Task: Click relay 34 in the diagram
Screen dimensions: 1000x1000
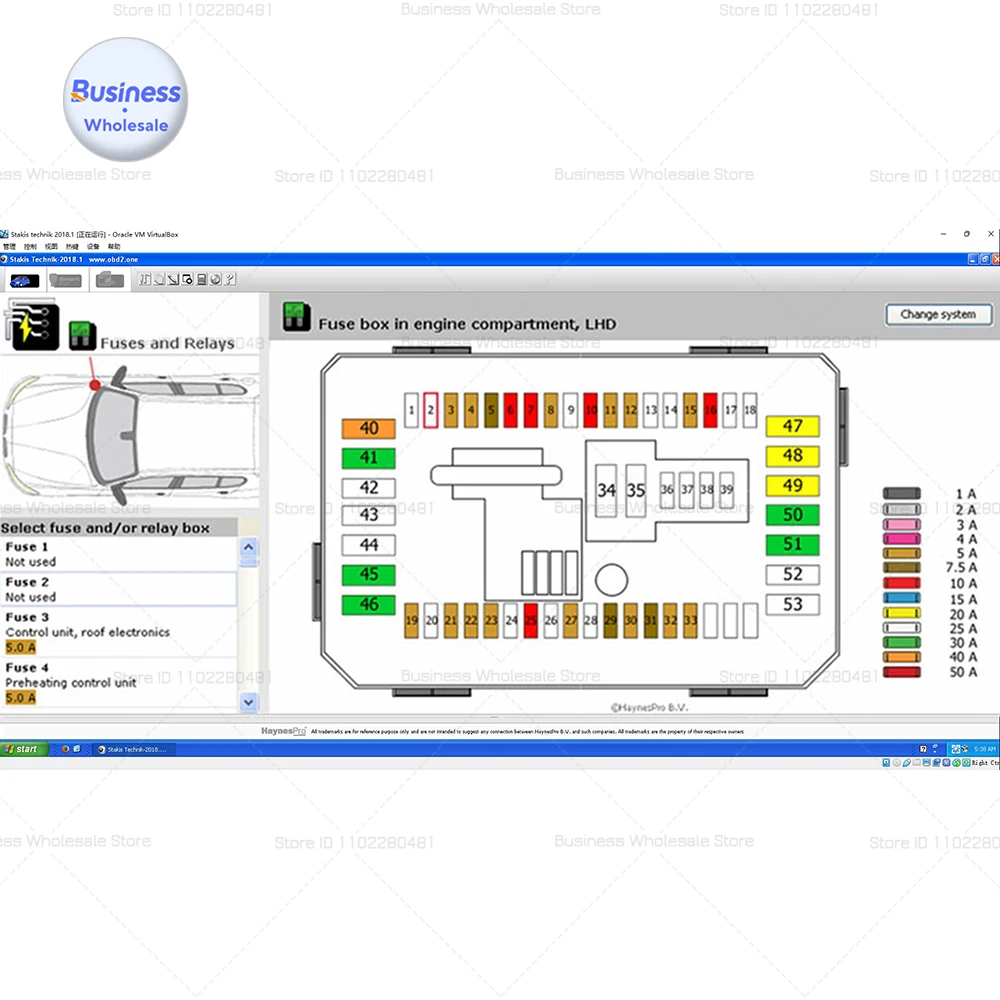Action: [x=606, y=490]
